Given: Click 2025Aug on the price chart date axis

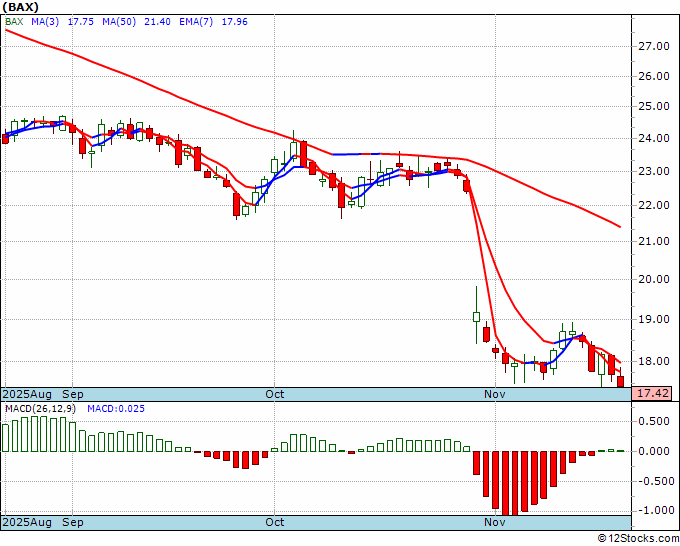Looking at the screenshot, I should 27,394.
